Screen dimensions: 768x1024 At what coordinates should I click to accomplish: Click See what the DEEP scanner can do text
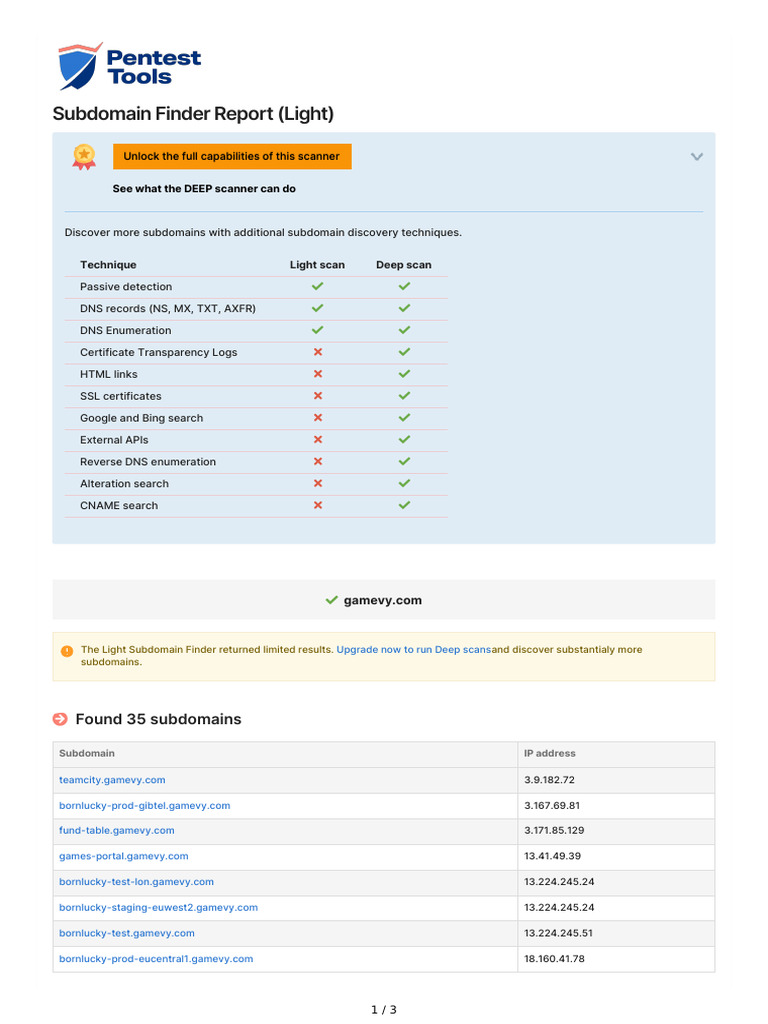click(x=204, y=189)
